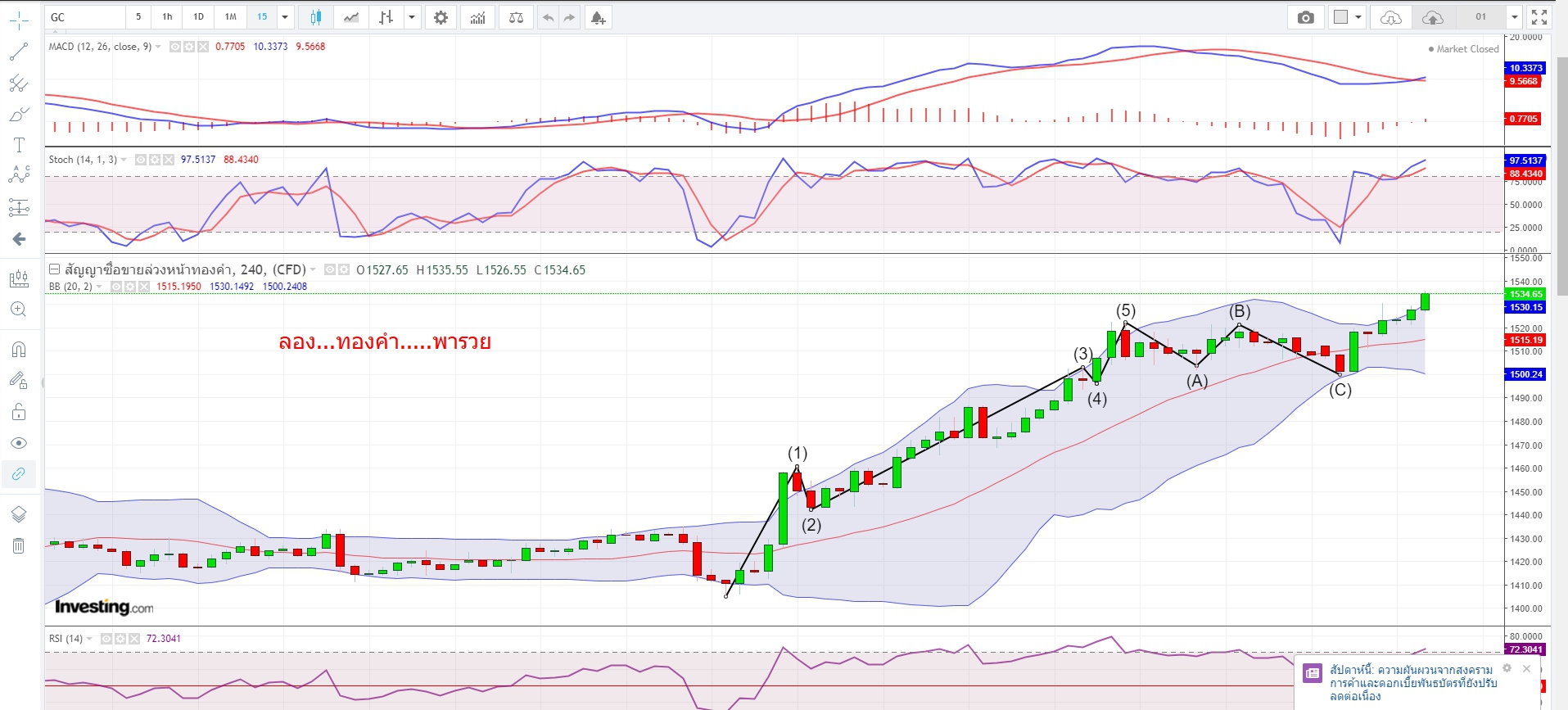Viewport: 1568px width, 710px height.
Task: Remove the RSI indicator
Action: 134,639
